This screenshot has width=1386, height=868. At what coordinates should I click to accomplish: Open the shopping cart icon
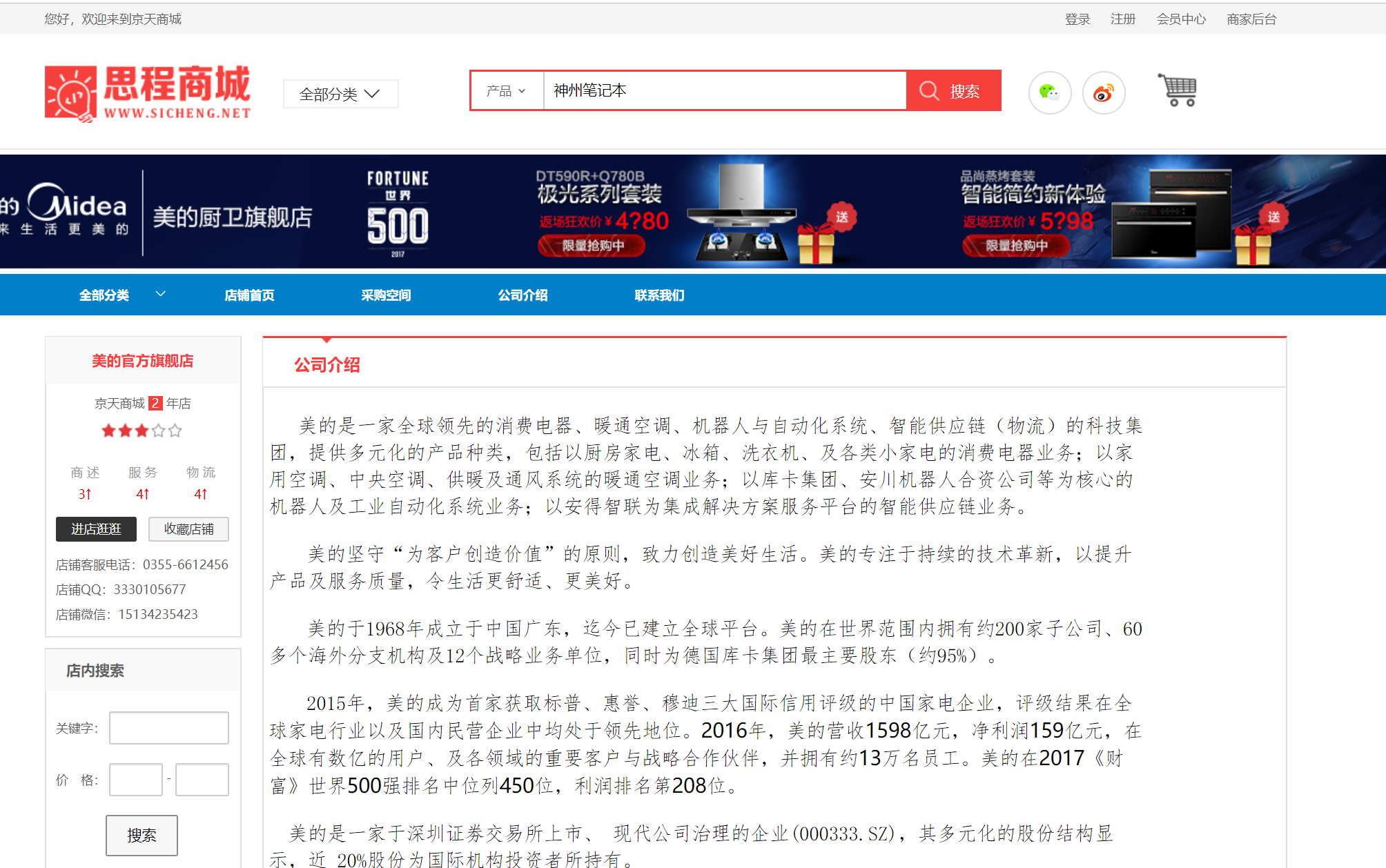click(1178, 90)
